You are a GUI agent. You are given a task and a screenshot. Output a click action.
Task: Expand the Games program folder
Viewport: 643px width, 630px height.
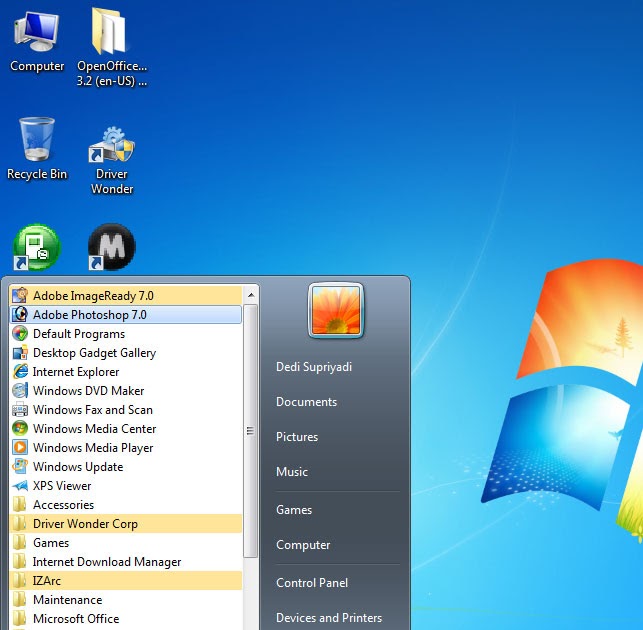point(125,543)
